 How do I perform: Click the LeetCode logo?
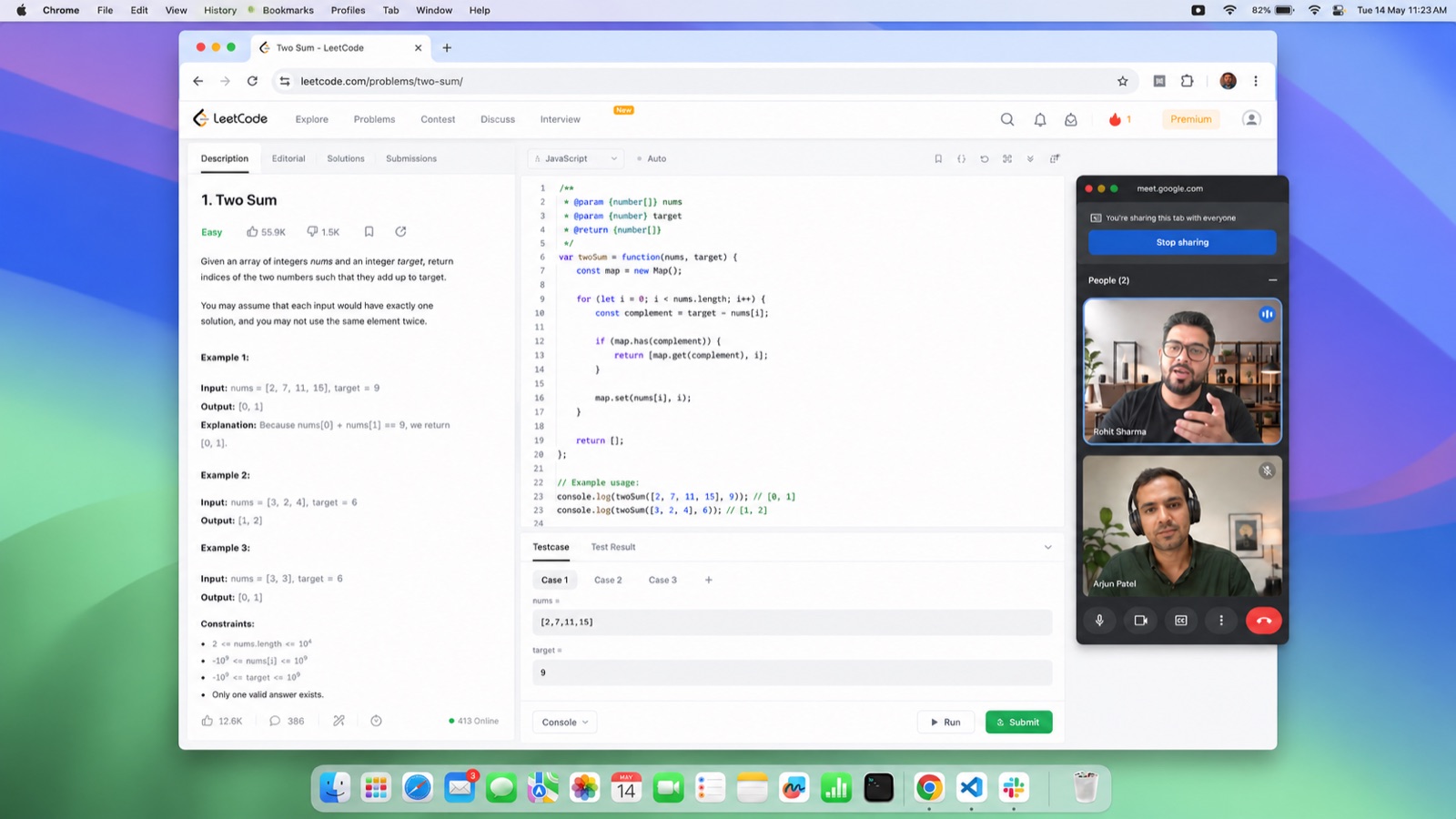click(x=230, y=118)
